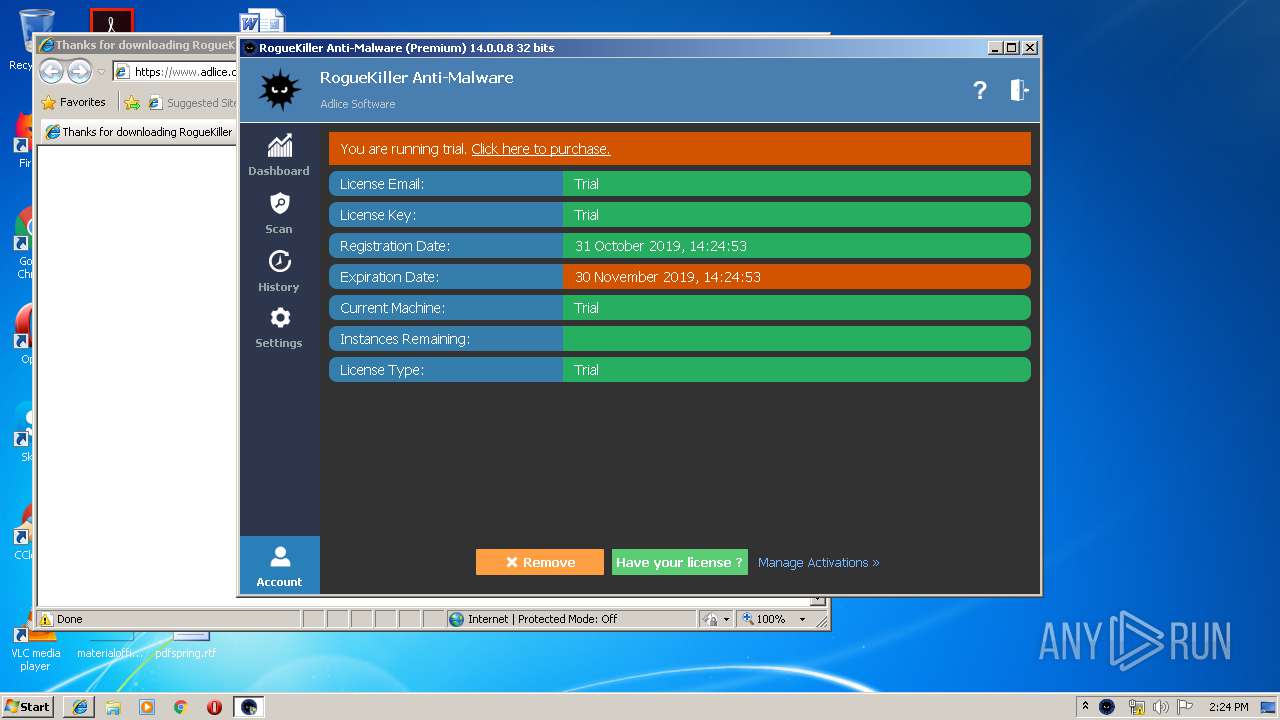Image resolution: width=1280 pixels, height=720 pixels.
Task: Open IE zoom level dropdown at 100%
Action: point(802,619)
